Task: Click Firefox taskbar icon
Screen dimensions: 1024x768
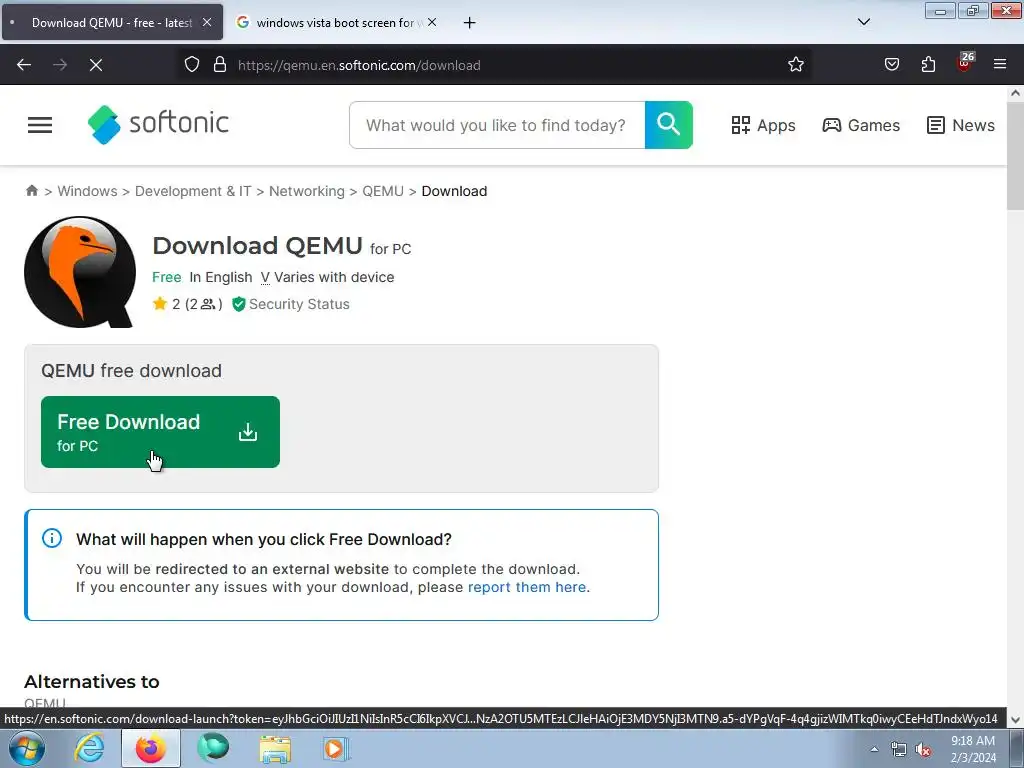Action: pyautogui.click(x=151, y=748)
